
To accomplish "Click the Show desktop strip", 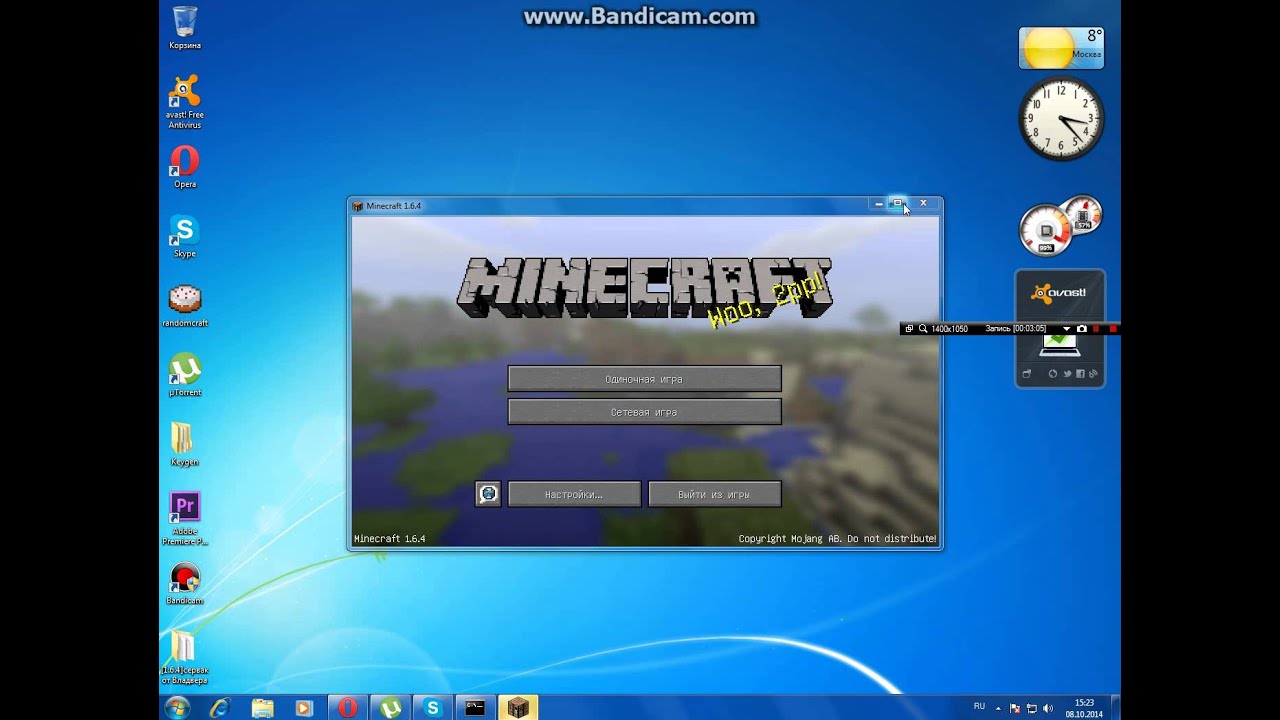I will pyautogui.click(x=1116, y=708).
